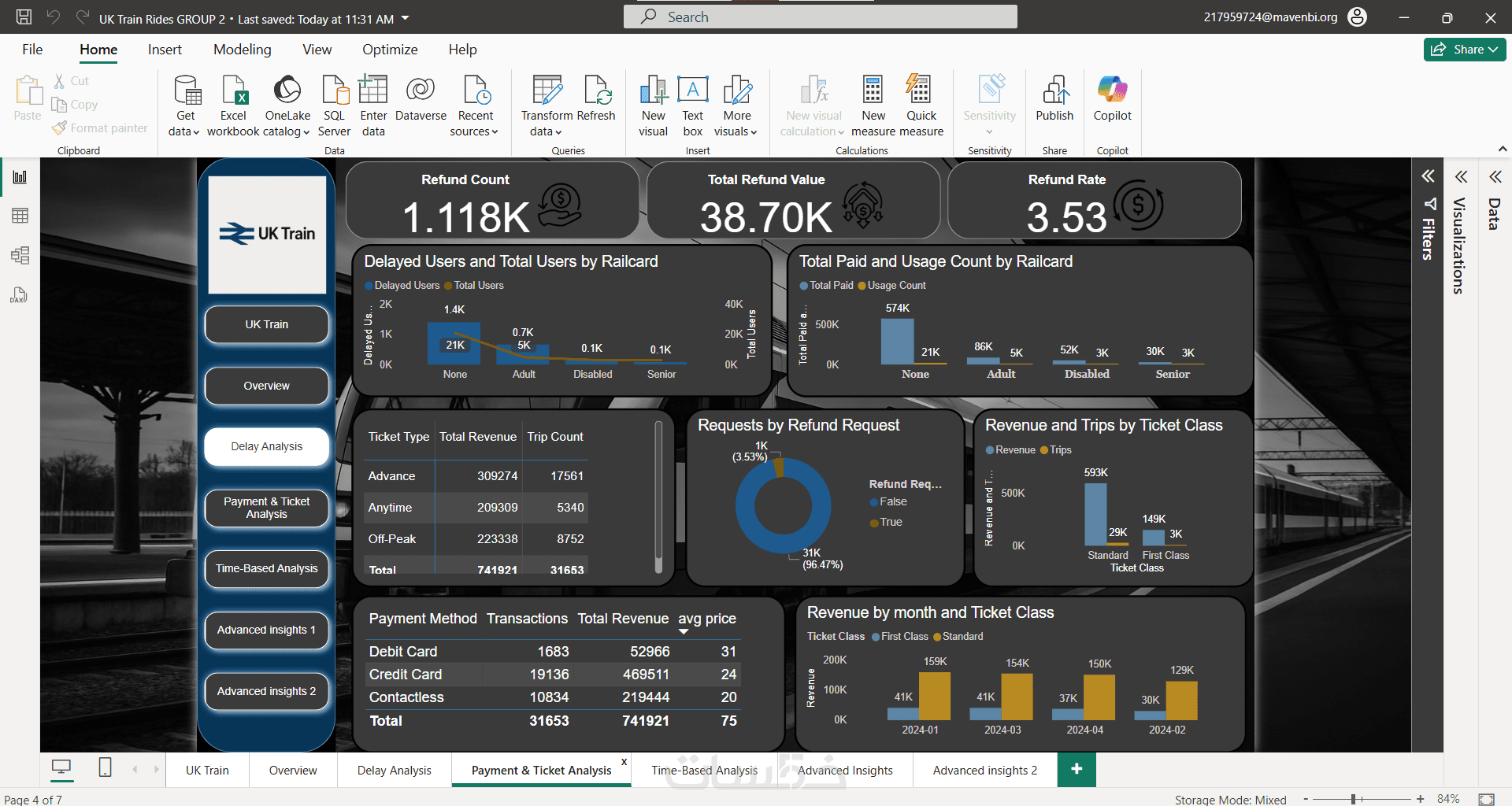
Task: Switch to the Insert ribbon tab
Action: 165,50
